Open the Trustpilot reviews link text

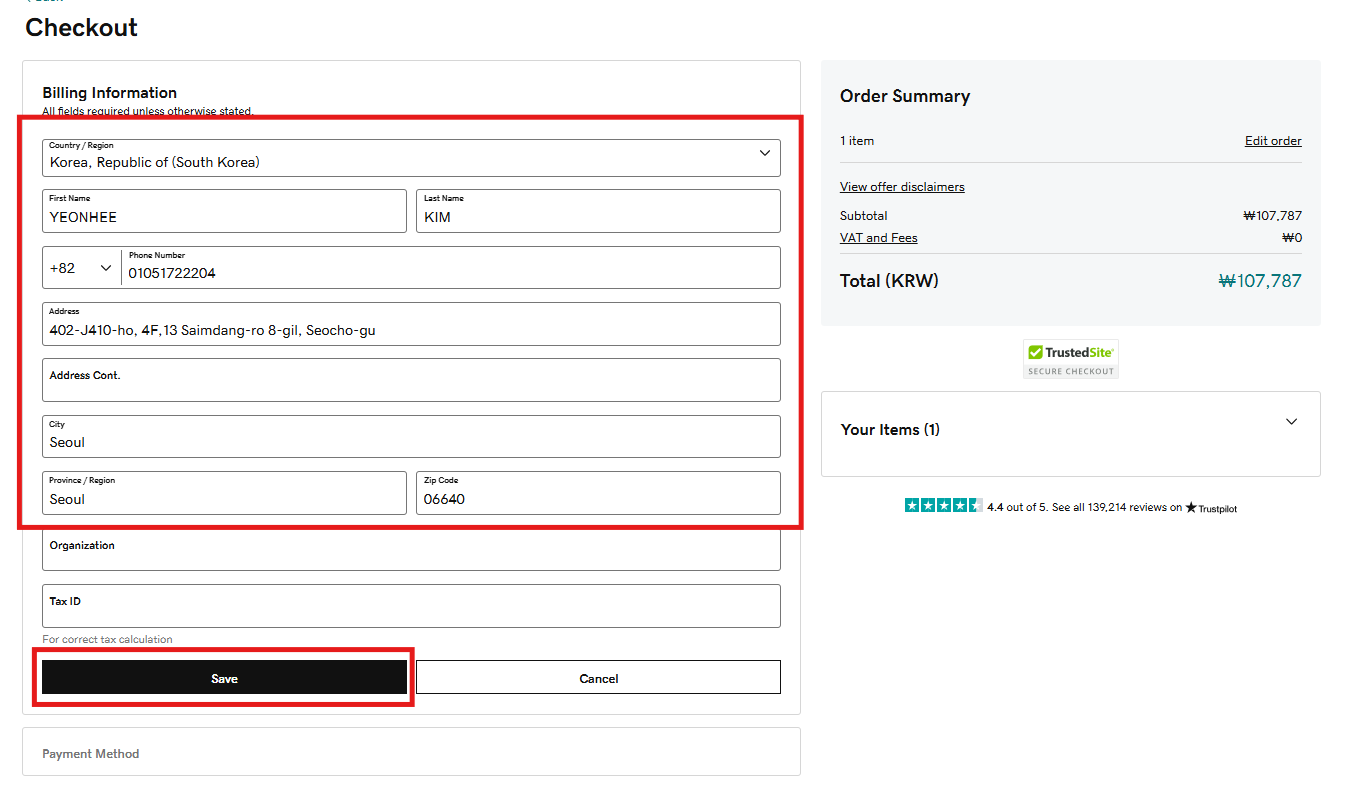coord(1084,508)
